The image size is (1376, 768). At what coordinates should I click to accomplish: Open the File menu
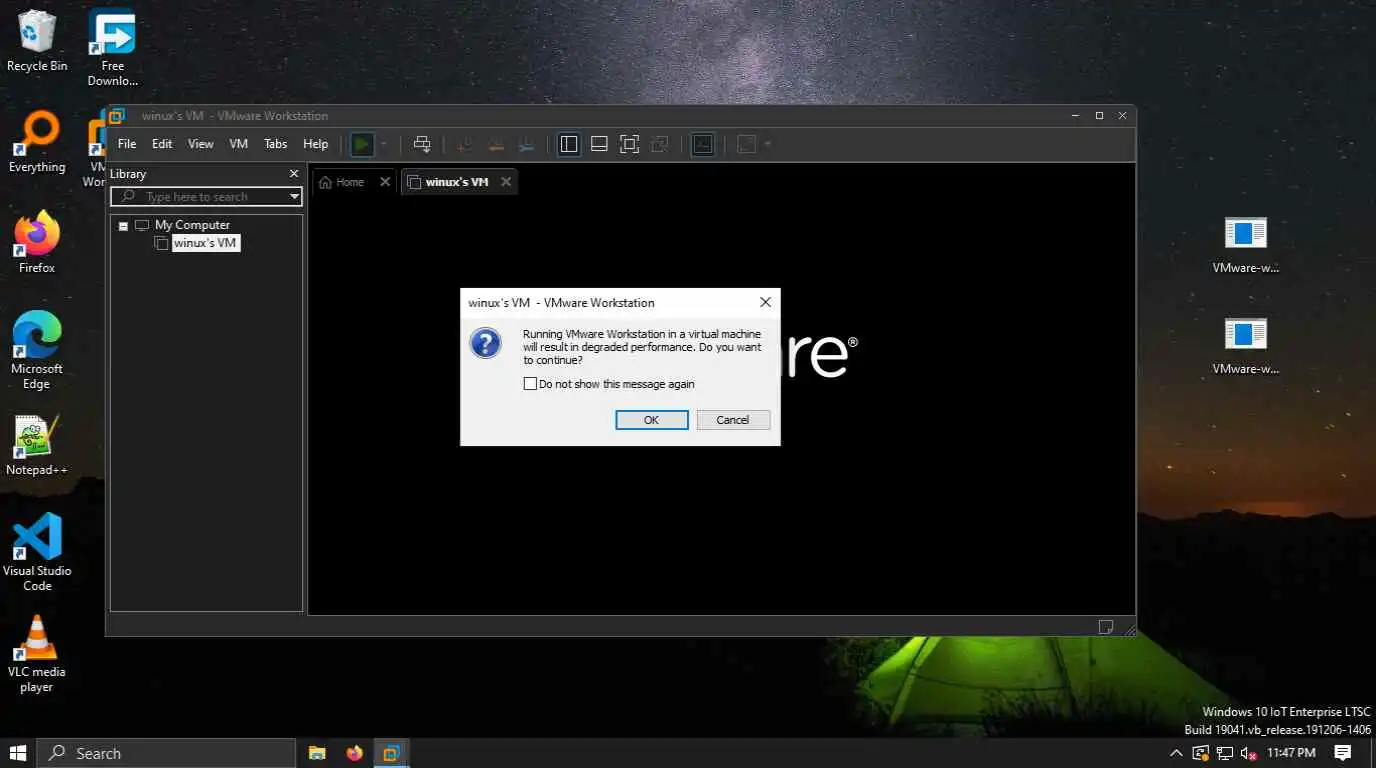tap(127, 144)
